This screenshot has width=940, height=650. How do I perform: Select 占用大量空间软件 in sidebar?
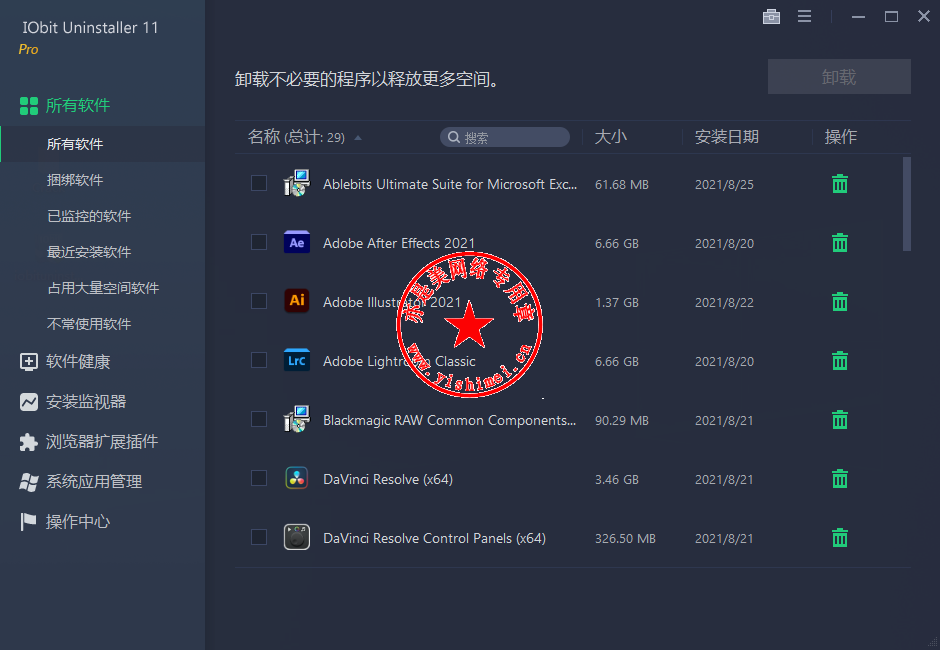tap(103, 288)
